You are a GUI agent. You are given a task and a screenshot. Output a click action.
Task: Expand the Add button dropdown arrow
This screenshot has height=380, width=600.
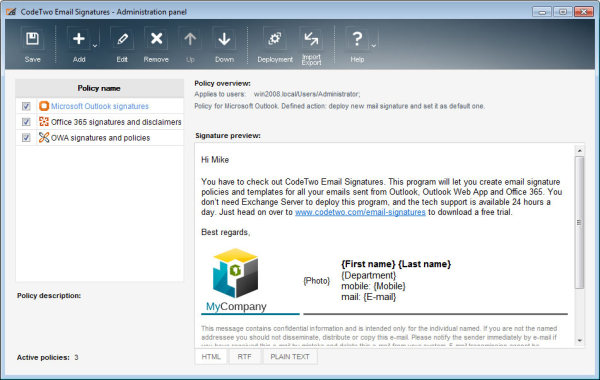(95, 46)
